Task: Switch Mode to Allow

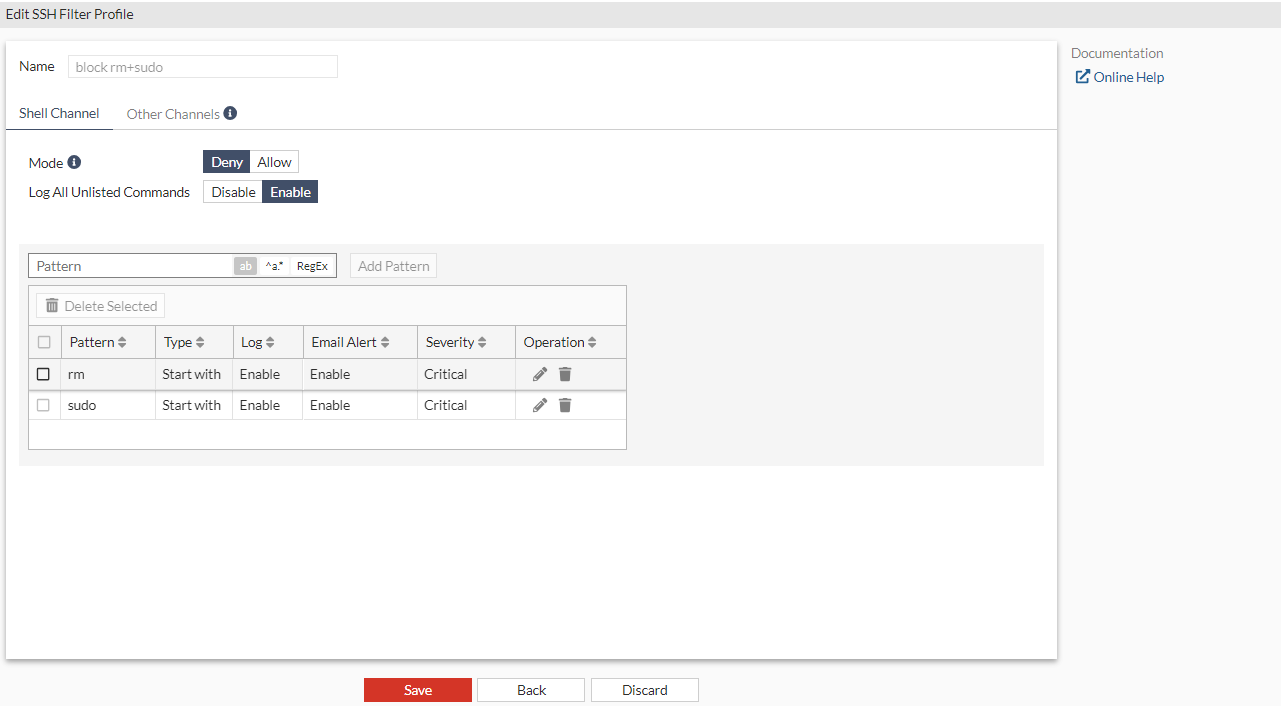Action: pyautogui.click(x=273, y=161)
